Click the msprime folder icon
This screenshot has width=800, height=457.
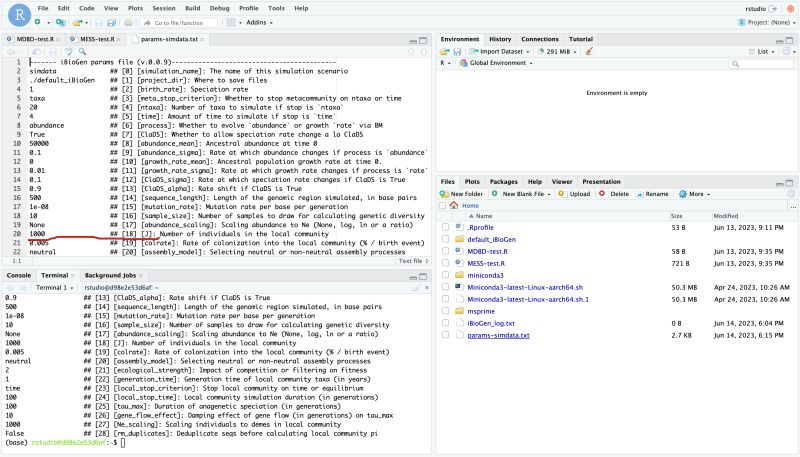[459, 311]
